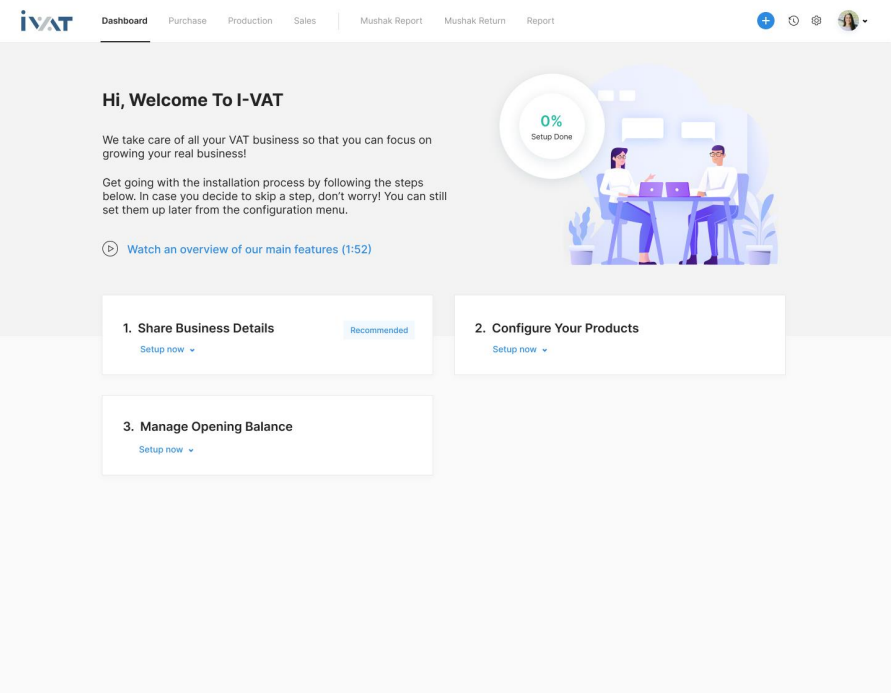Open the Production tab

pyautogui.click(x=250, y=21)
